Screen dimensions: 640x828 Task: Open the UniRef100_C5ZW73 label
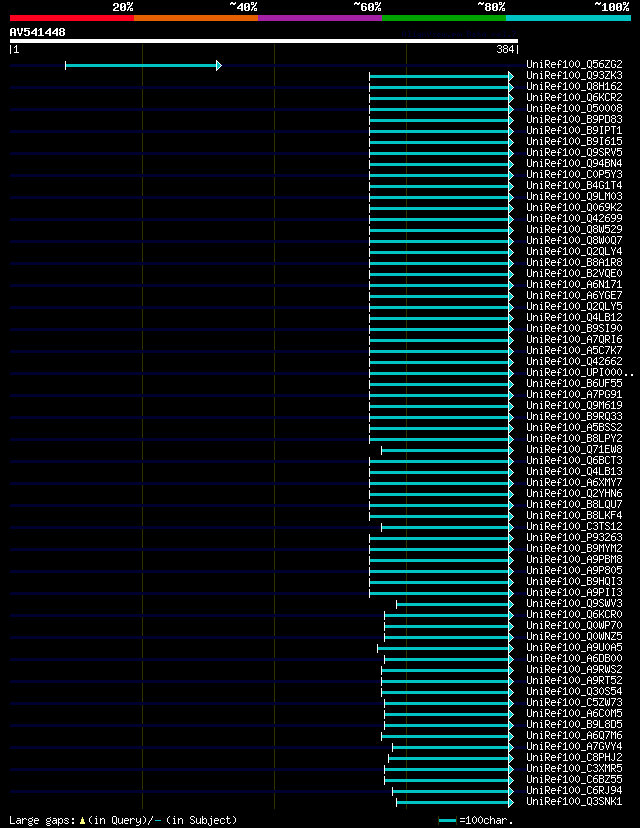click(574, 702)
